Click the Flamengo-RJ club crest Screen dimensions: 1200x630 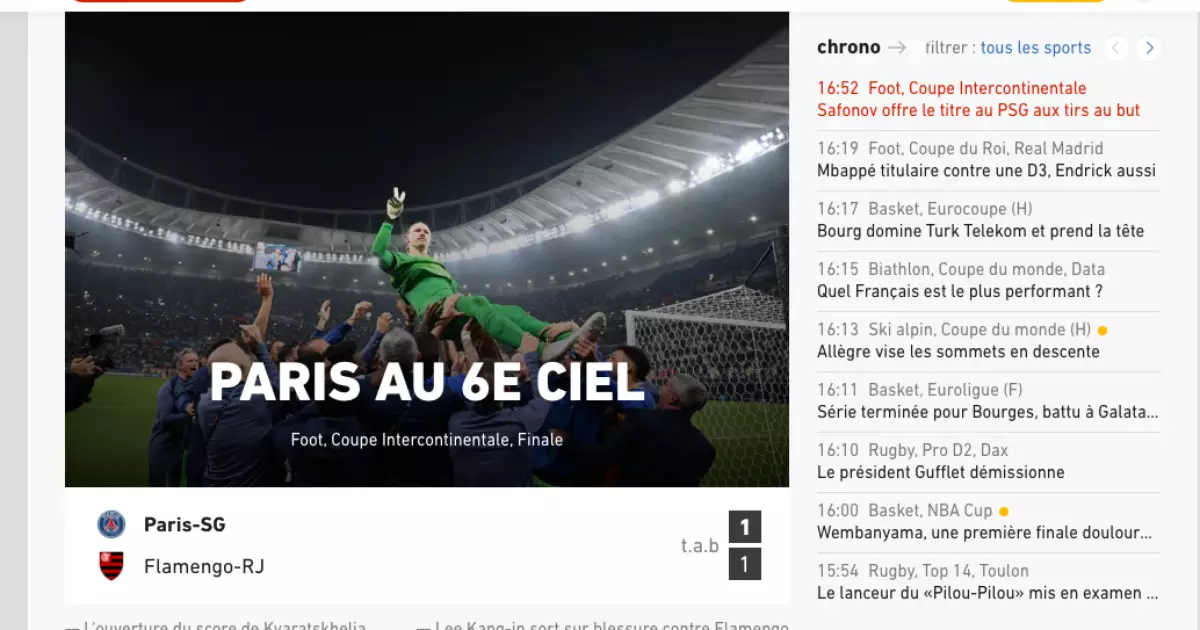(111, 566)
